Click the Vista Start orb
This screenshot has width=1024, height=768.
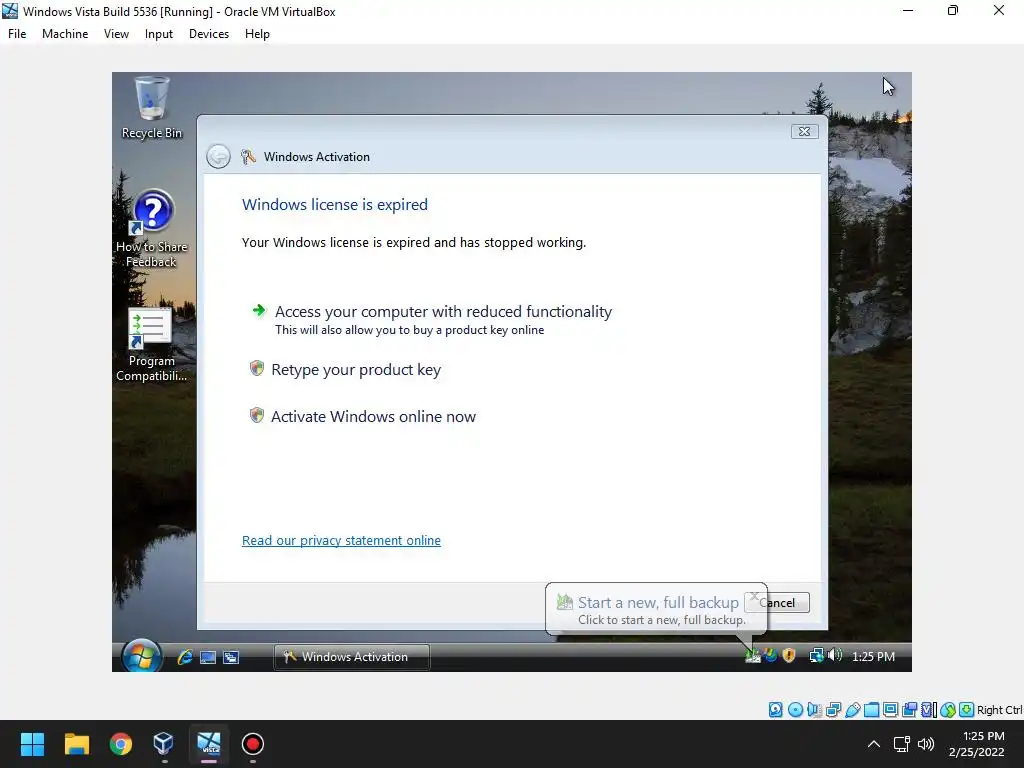(x=141, y=656)
